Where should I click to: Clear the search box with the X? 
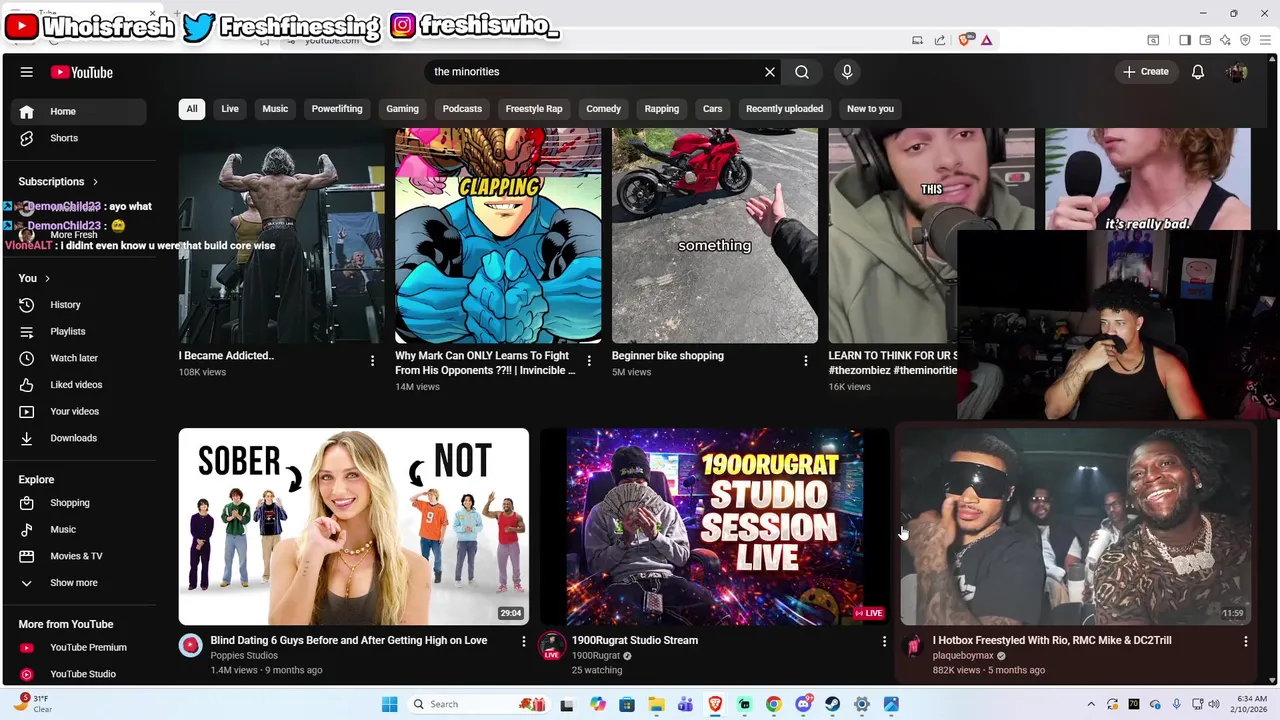(770, 72)
